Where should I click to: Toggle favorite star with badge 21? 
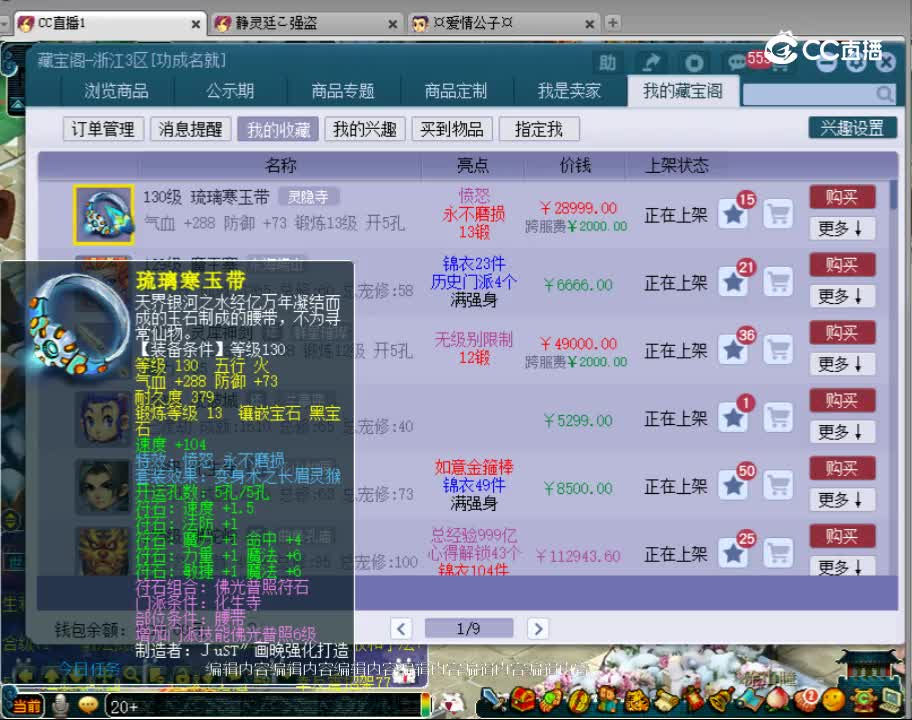[733, 283]
